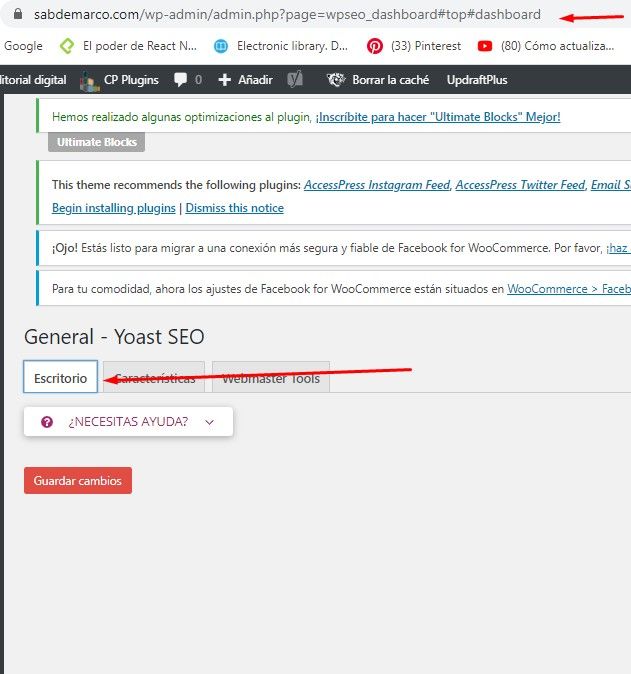Expand the ¿Necesitas ayuda? chevron
This screenshot has width=631, height=674.
point(209,422)
